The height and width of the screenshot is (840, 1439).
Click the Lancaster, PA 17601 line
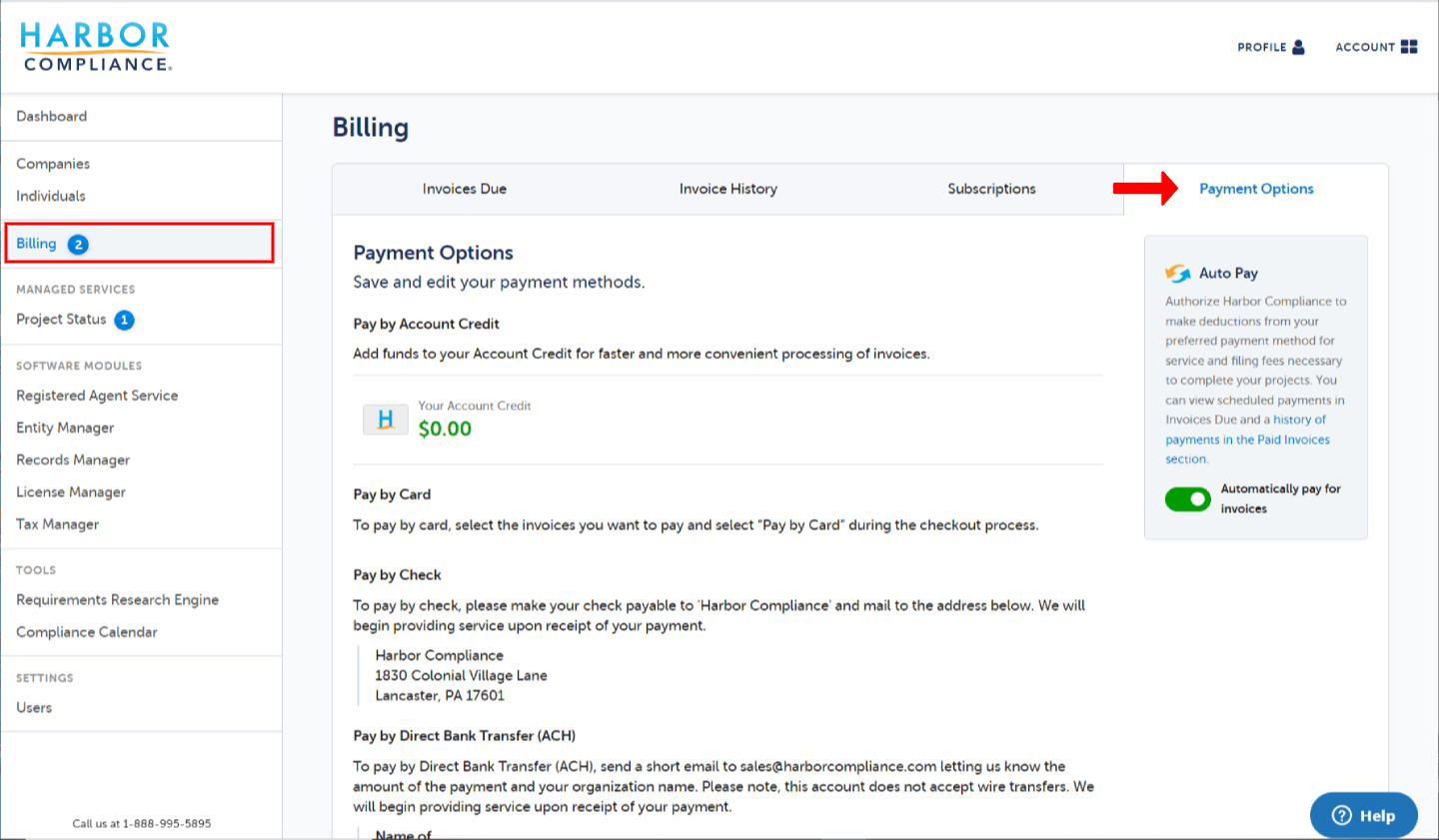tap(440, 696)
